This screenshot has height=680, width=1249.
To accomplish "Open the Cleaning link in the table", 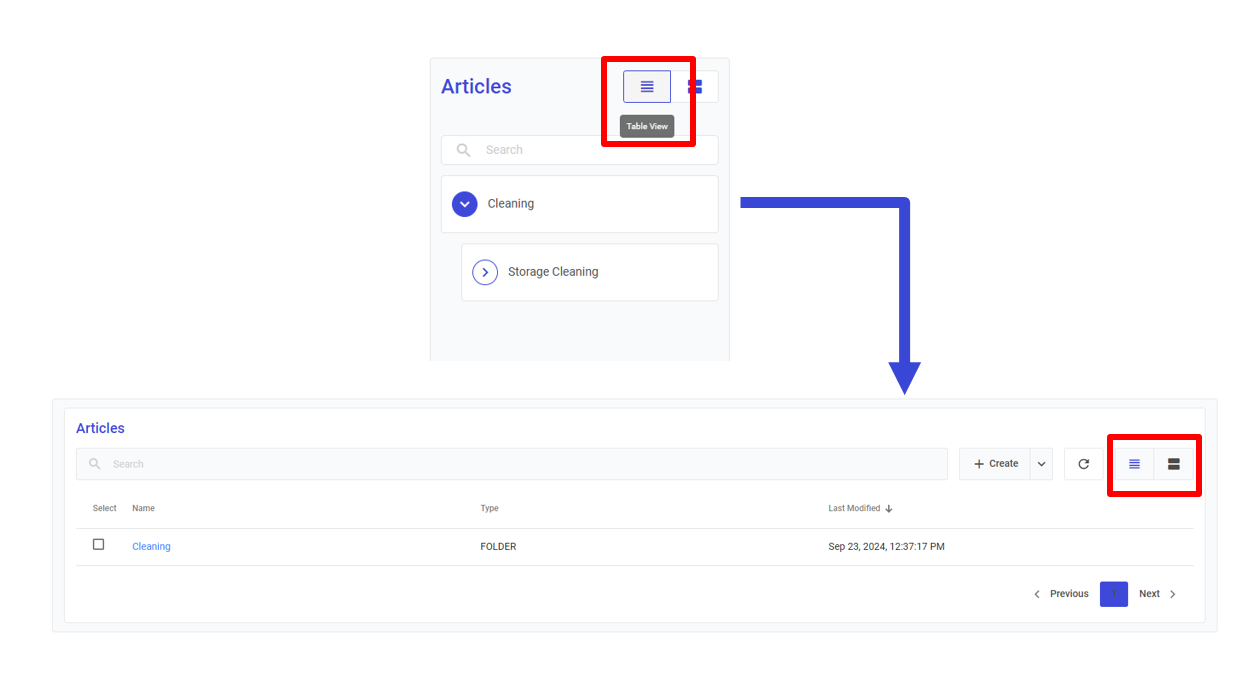I will tap(151, 547).
